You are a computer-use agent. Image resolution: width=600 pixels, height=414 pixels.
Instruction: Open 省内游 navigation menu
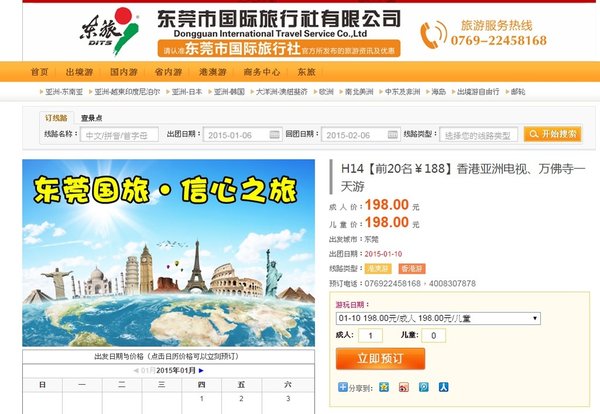point(168,72)
